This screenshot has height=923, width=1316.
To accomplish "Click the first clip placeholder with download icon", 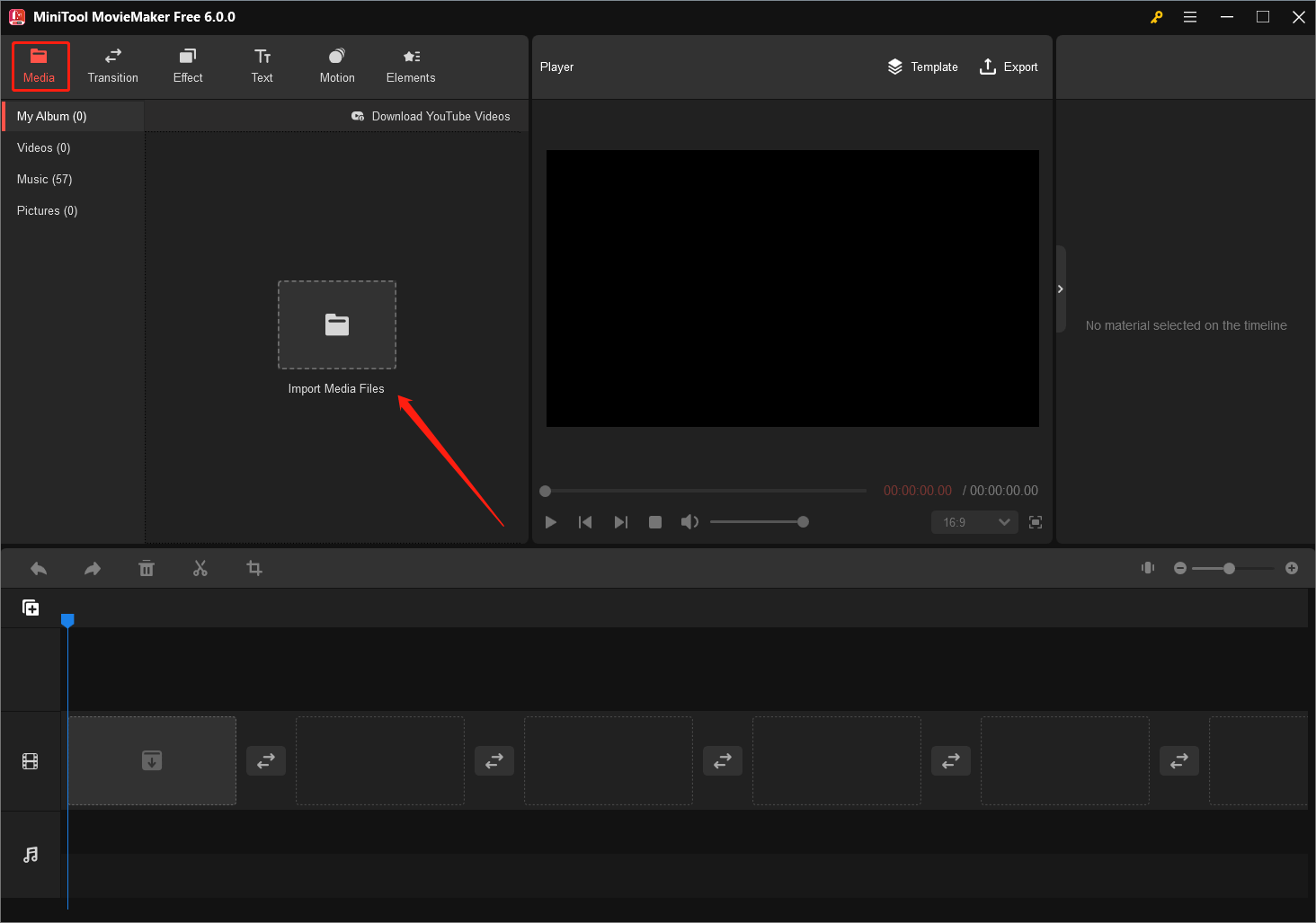I will (152, 761).
